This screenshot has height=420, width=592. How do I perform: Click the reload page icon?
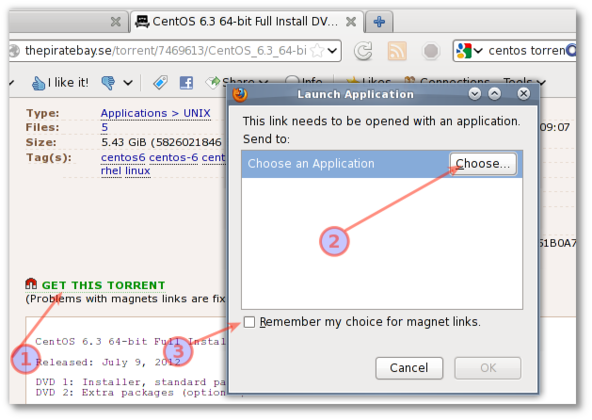363,51
